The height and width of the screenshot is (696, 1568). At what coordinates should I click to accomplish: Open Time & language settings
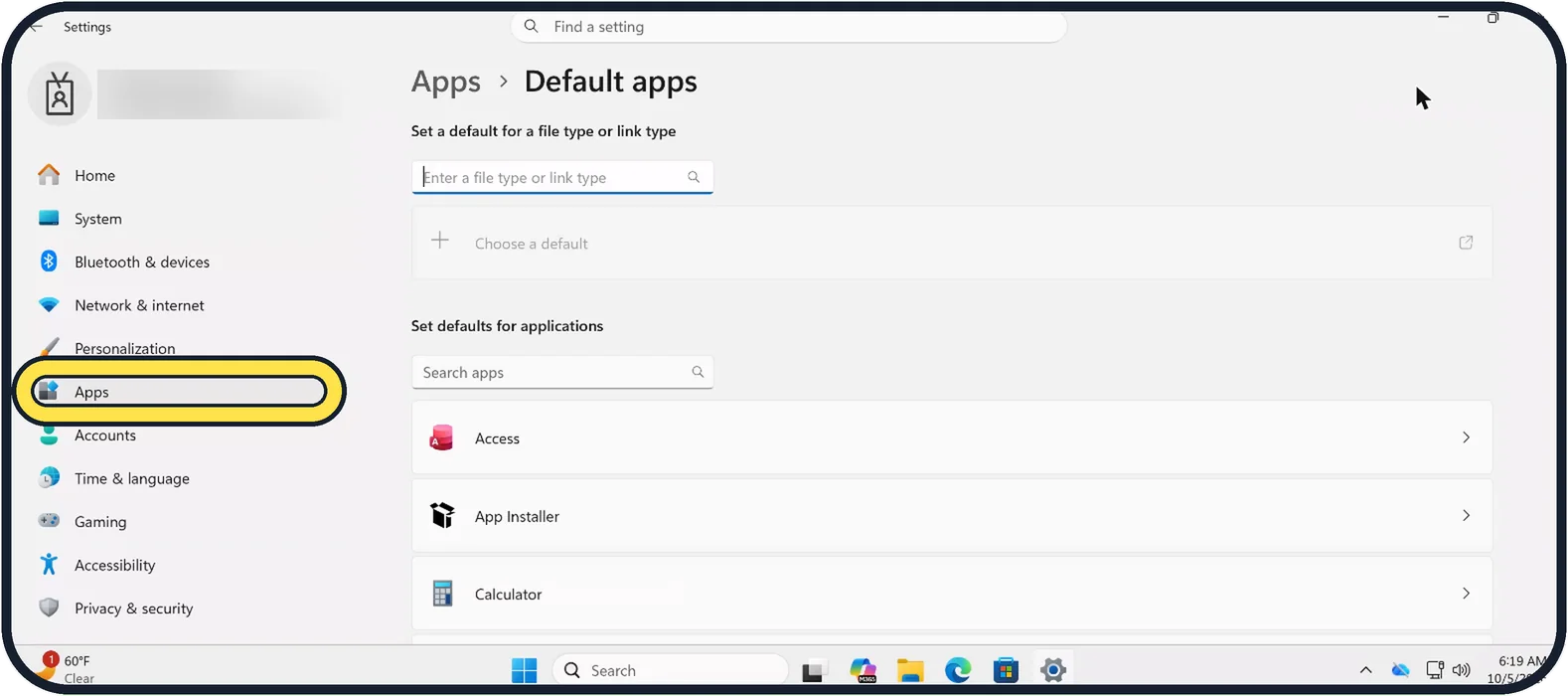coord(131,478)
